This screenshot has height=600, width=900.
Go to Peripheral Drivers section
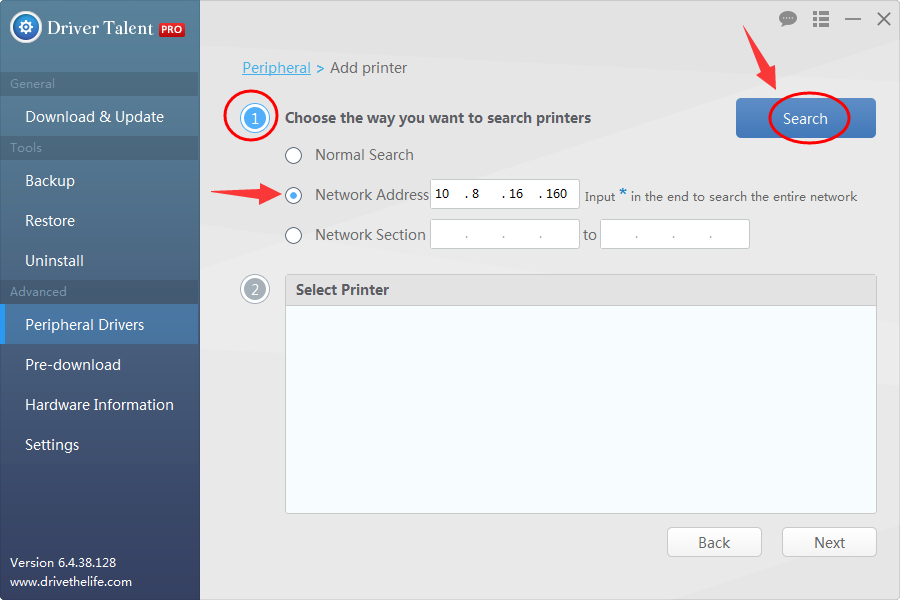pos(100,324)
